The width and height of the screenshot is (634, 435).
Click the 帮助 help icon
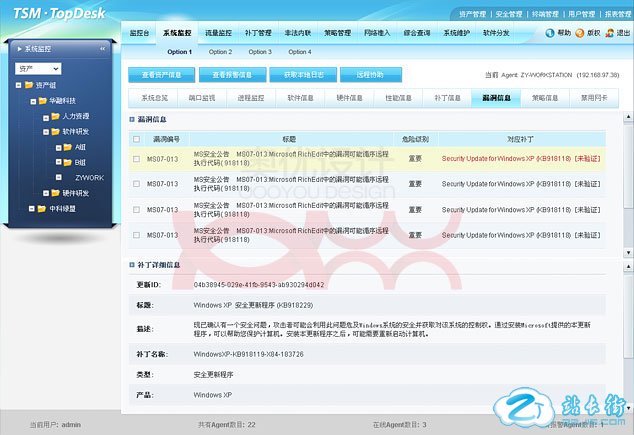click(x=549, y=33)
